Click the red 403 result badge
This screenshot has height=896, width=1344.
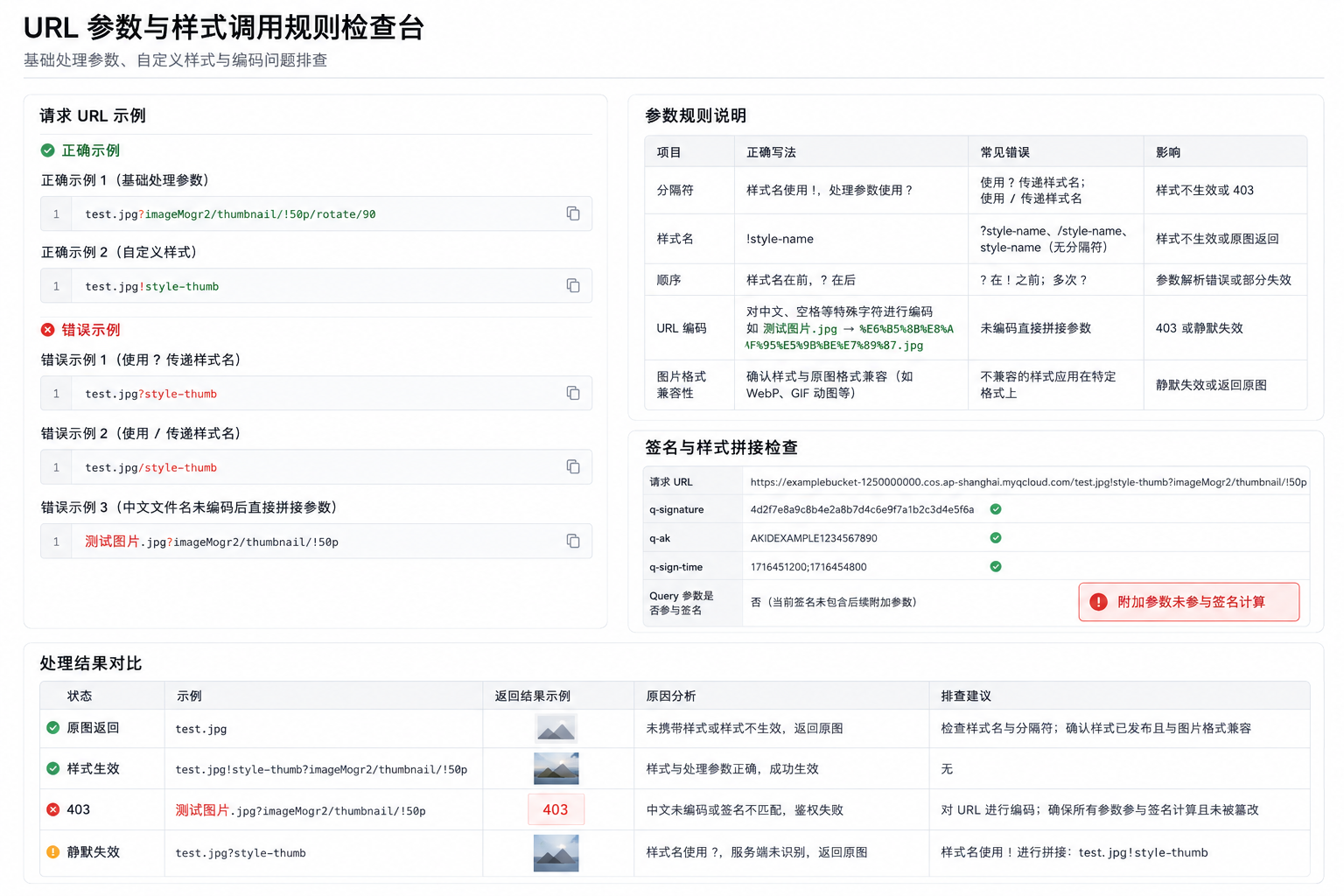click(556, 810)
